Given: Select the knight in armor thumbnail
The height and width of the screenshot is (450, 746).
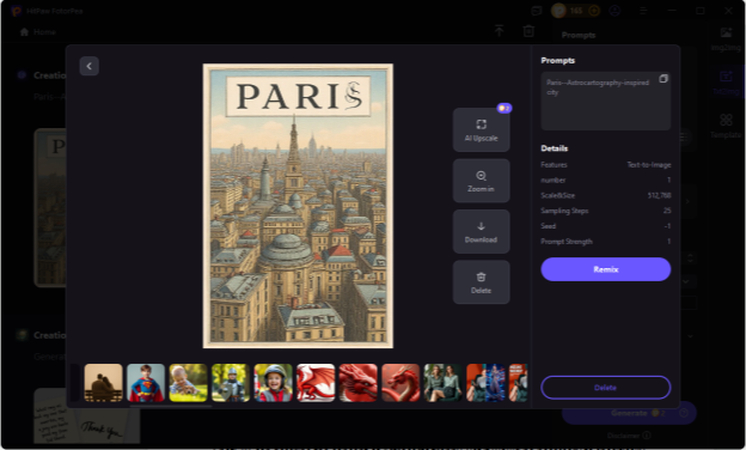Looking at the screenshot, I should [x=230, y=382].
